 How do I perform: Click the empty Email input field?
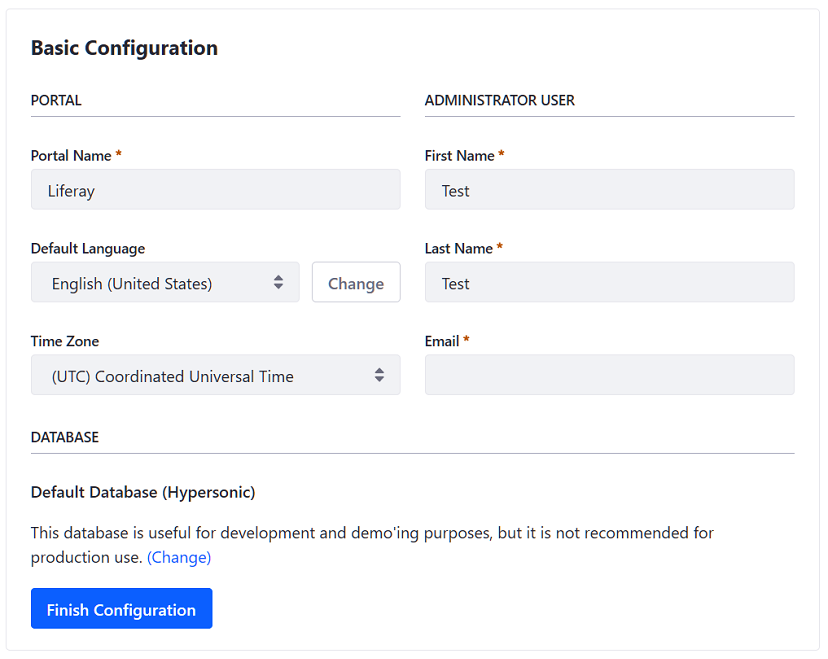(609, 375)
